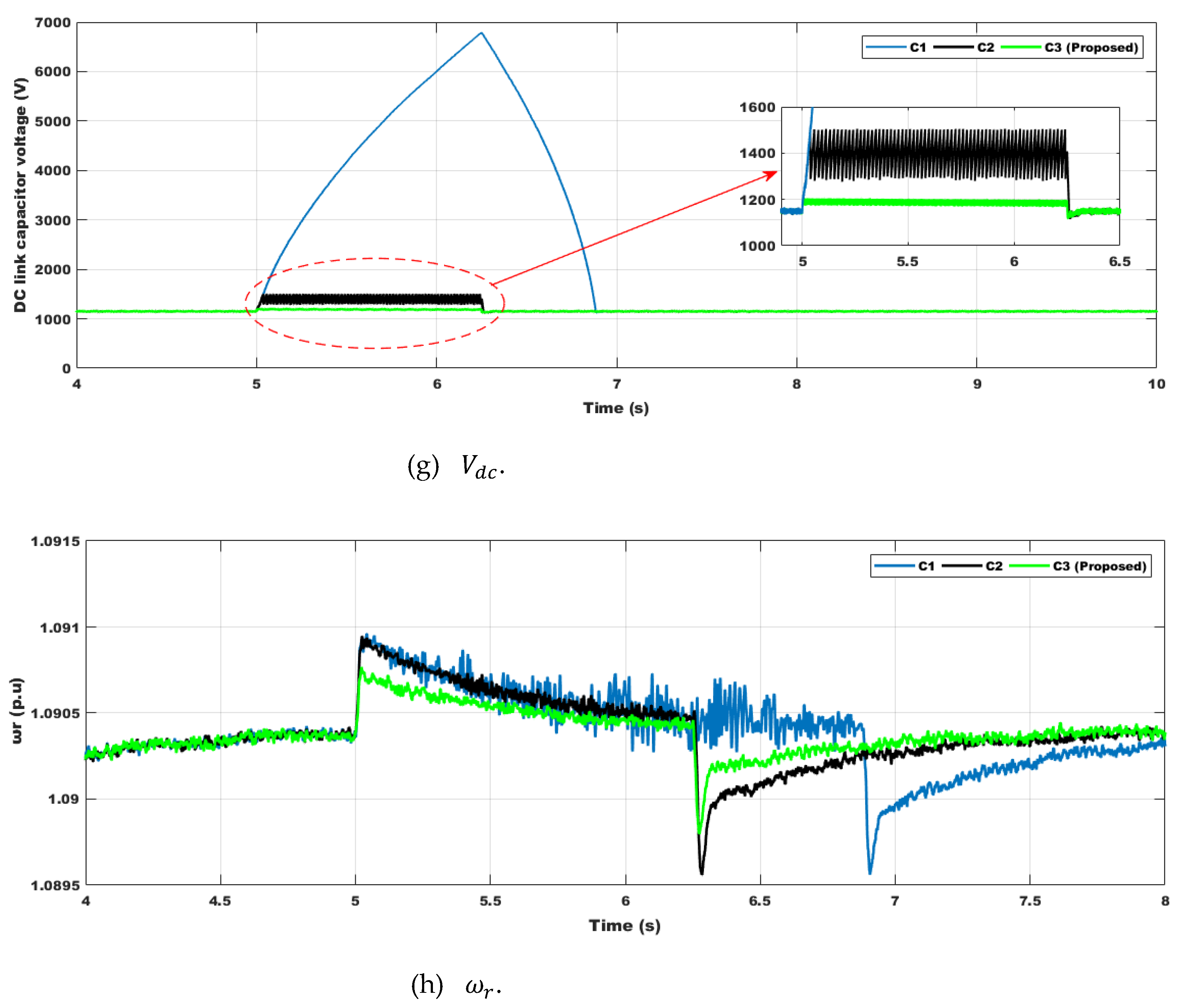Click the '(g) Vdc.' figure caption
This screenshot has width=1180, height=1008.
click(x=456, y=467)
